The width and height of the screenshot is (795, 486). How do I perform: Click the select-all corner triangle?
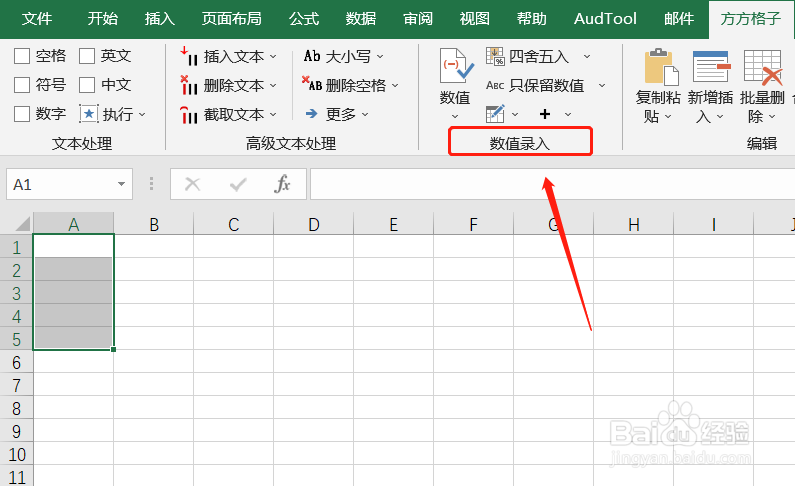point(22,223)
